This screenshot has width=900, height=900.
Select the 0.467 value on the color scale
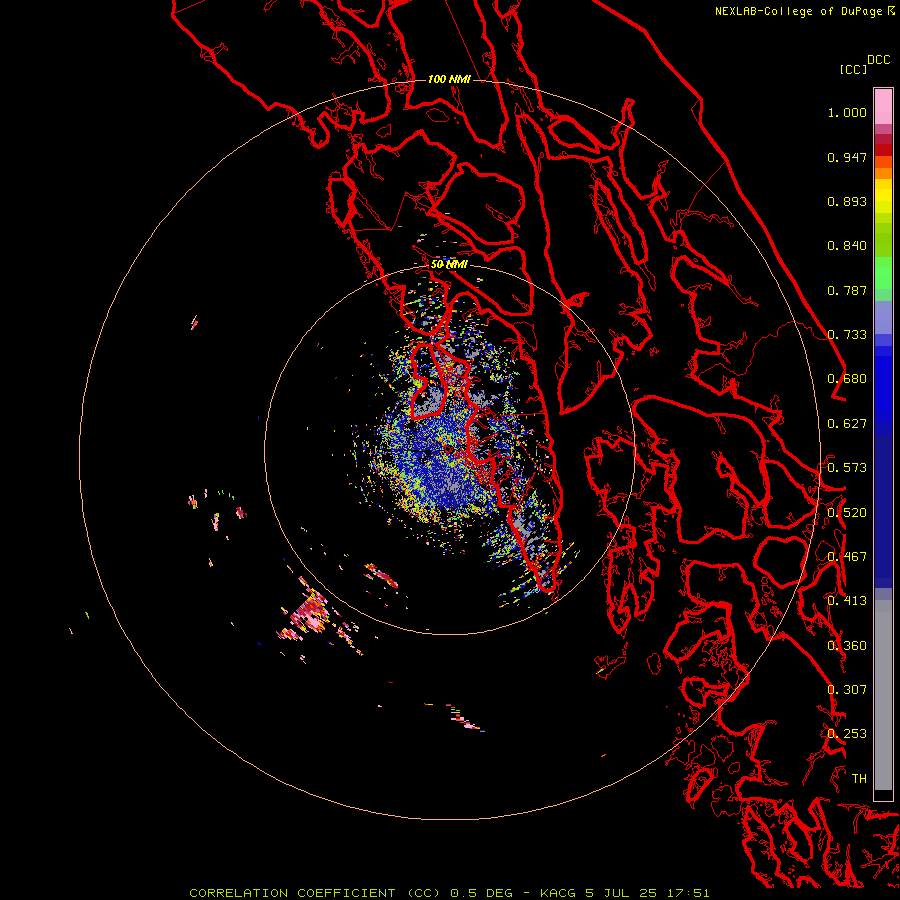coord(847,557)
